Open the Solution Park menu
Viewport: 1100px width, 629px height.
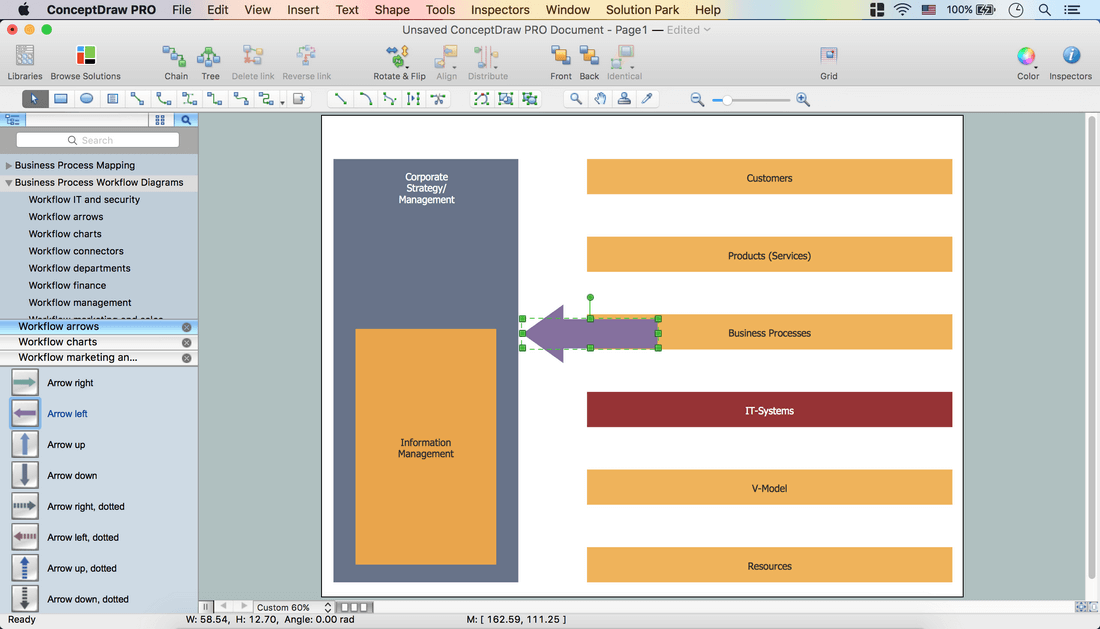click(x=642, y=10)
